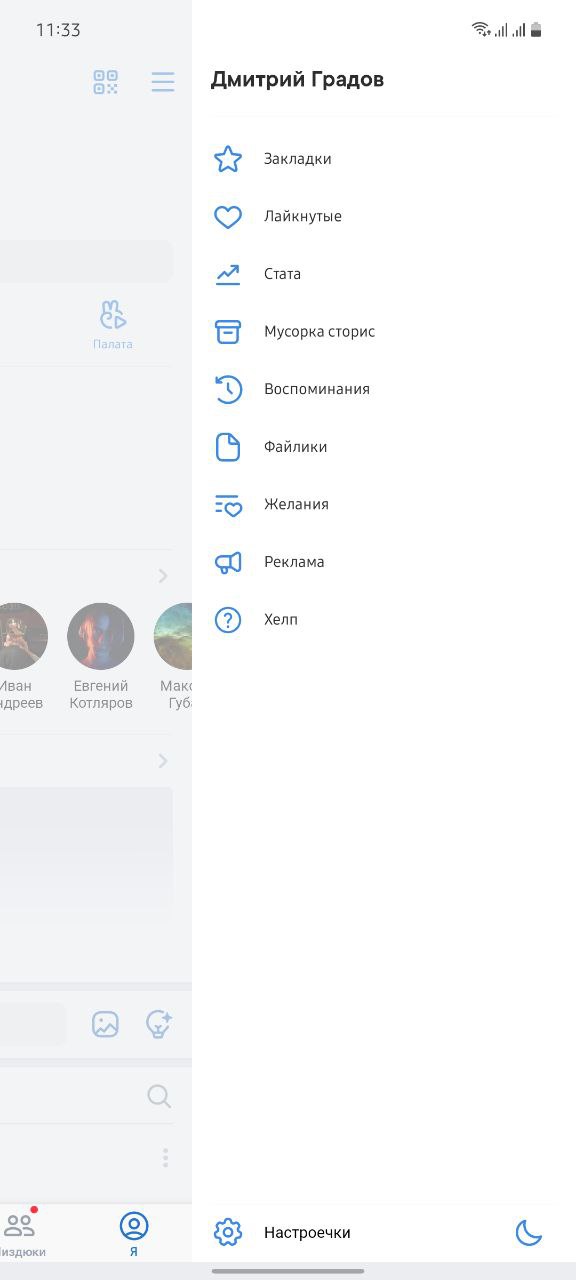Expand friends section chevron above avatars
The image size is (576, 1280).
pos(163,576)
